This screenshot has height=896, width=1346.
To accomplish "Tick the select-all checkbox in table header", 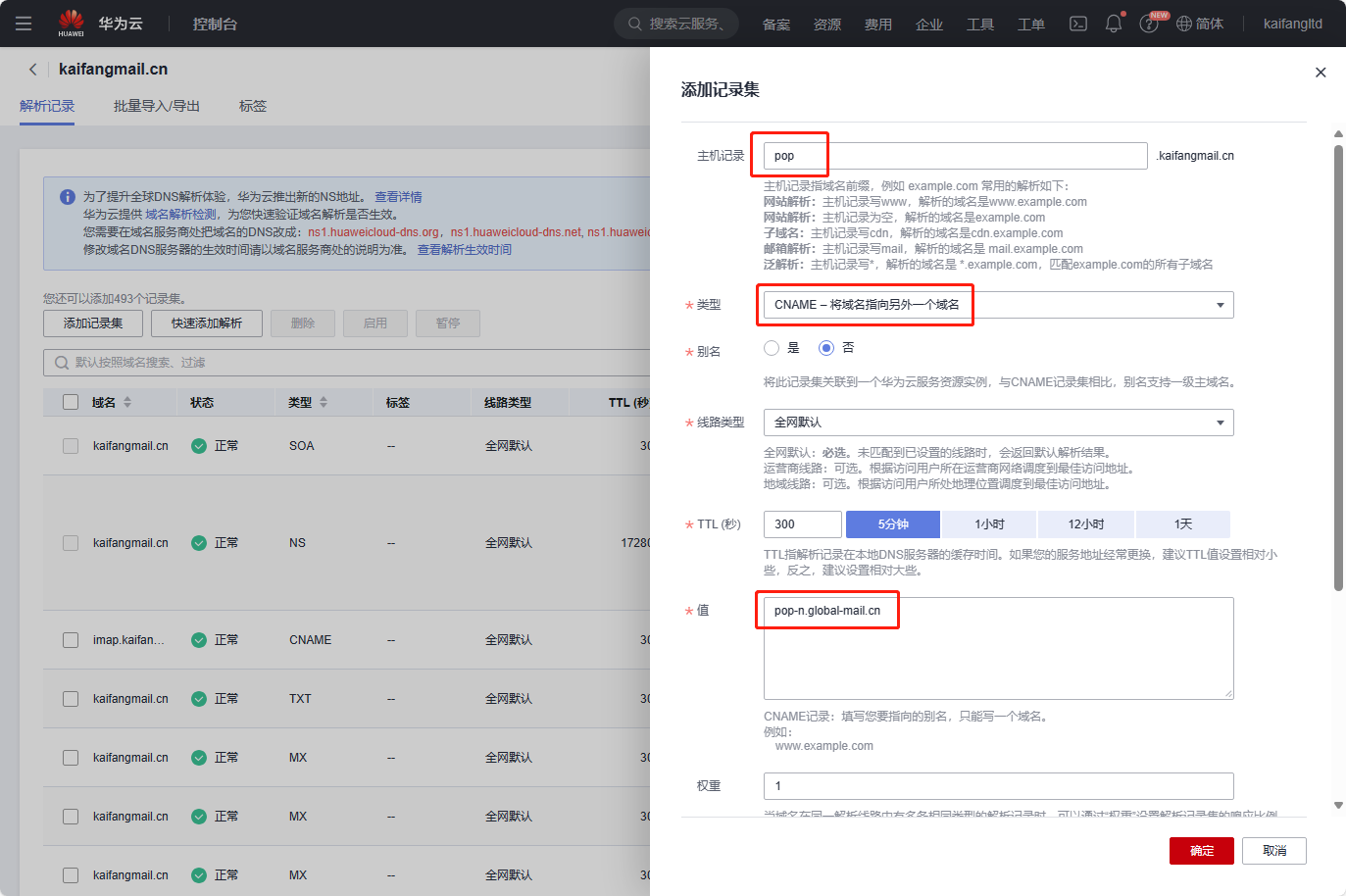I will (x=71, y=403).
